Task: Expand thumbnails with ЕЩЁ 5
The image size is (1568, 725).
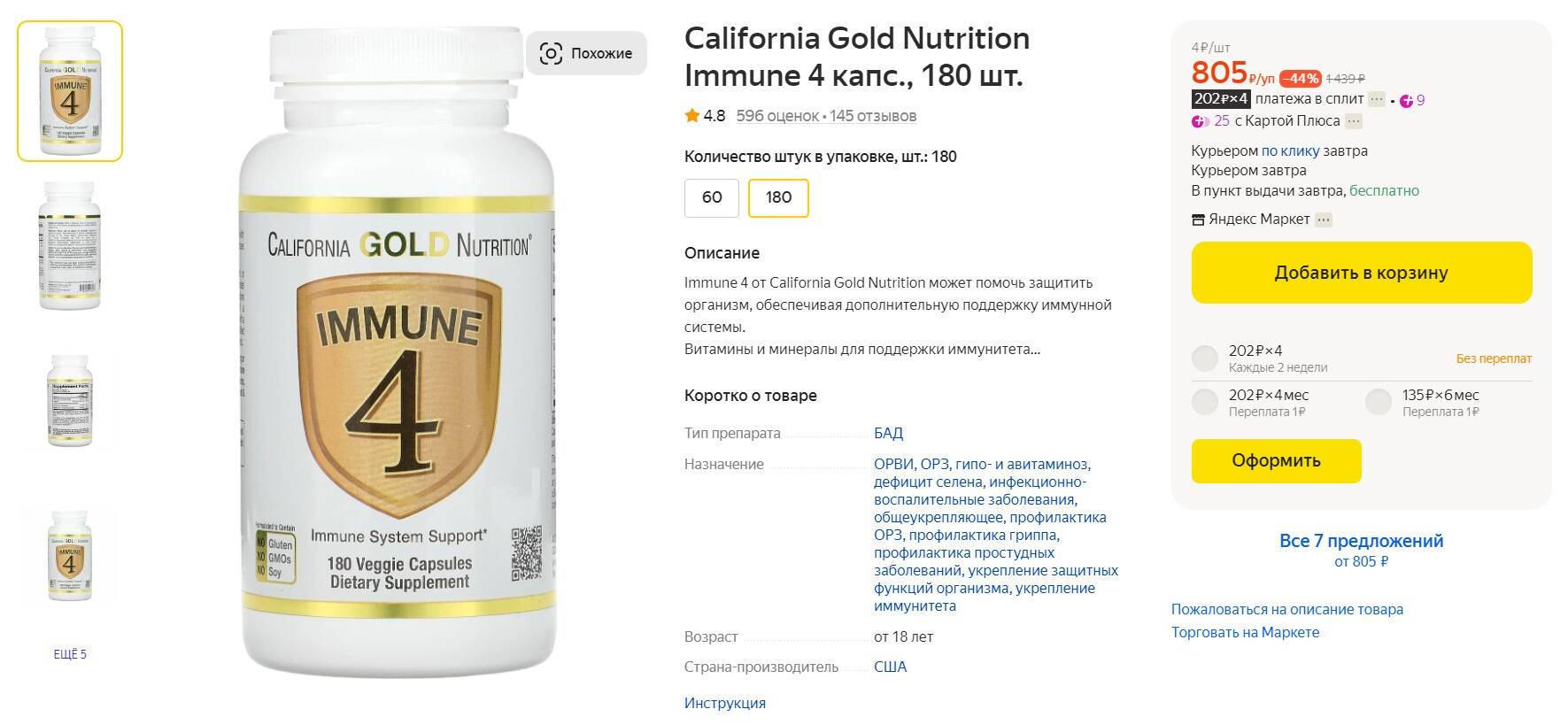Action: click(x=70, y=654)
